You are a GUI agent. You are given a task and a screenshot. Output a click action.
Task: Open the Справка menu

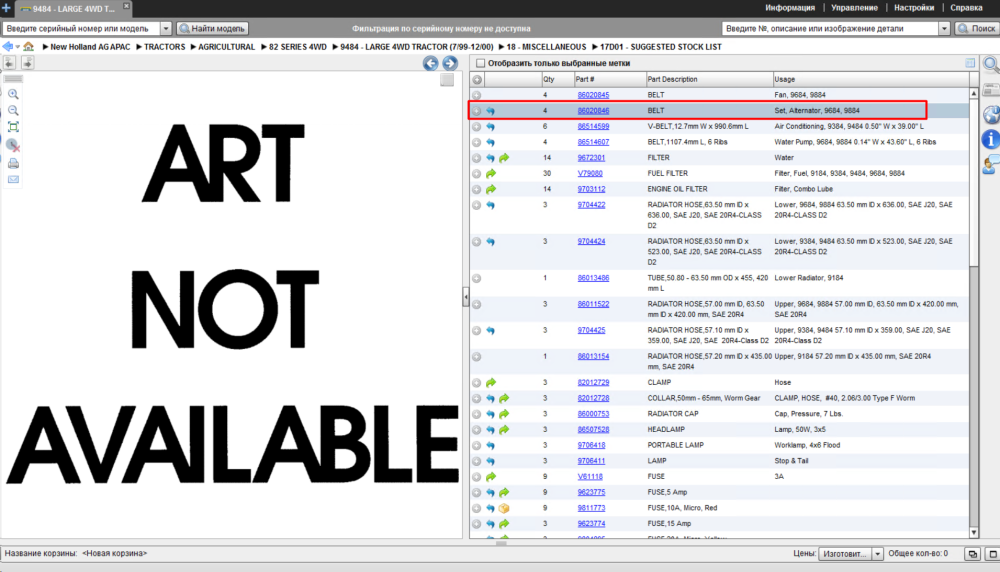966,8
